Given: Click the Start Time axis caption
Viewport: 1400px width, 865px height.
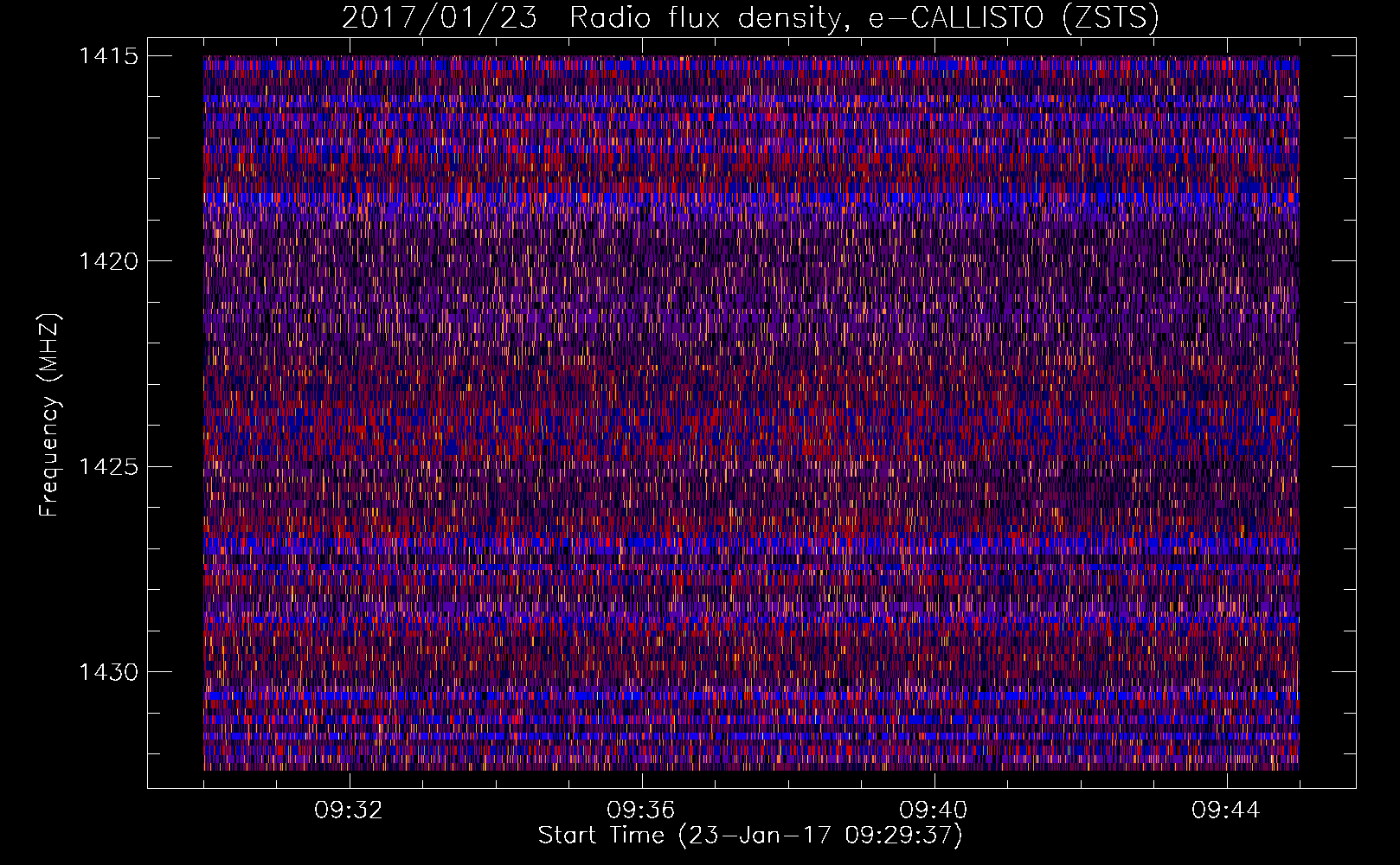Looking at the screenshot, I should coord(750,836).
